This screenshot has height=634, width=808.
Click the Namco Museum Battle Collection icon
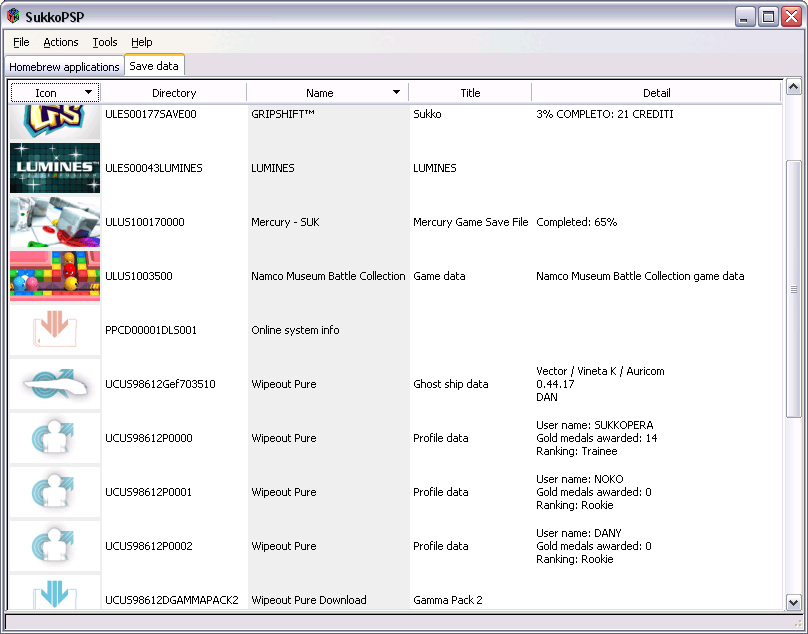point(55,276)
